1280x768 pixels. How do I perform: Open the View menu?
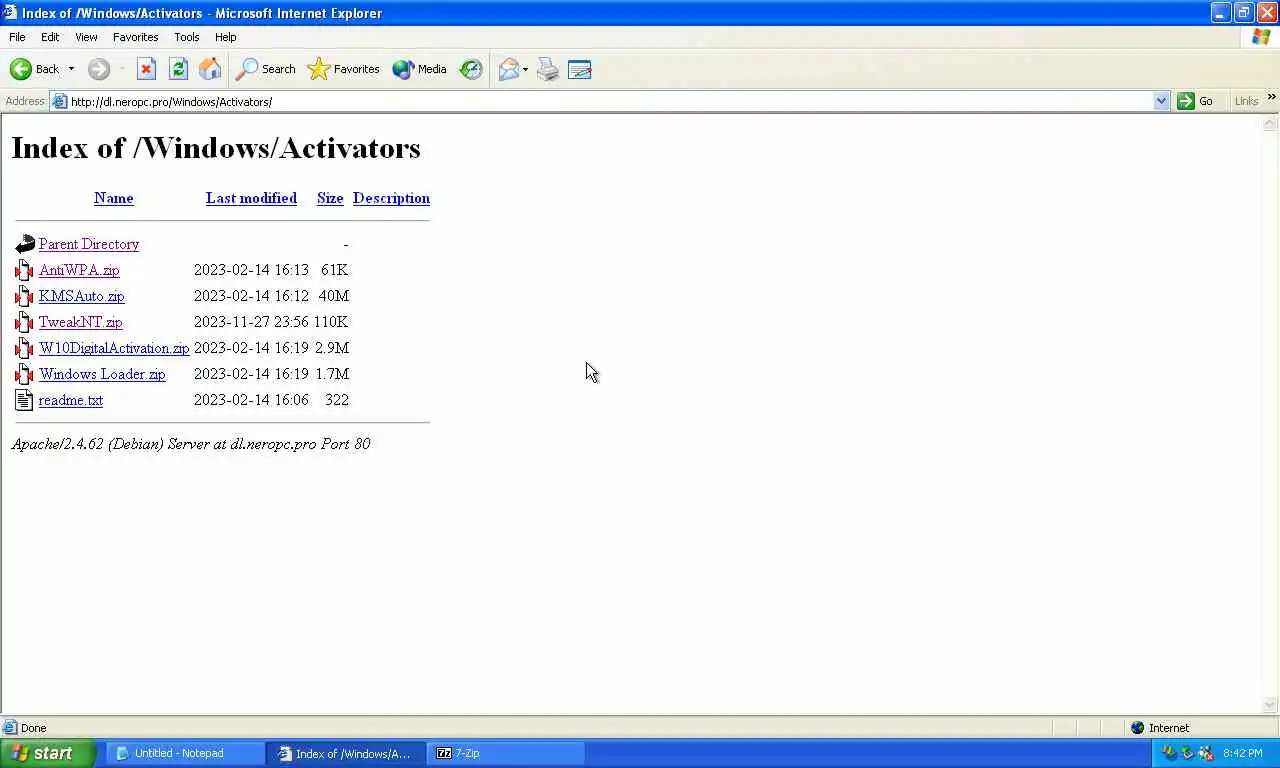86,37
